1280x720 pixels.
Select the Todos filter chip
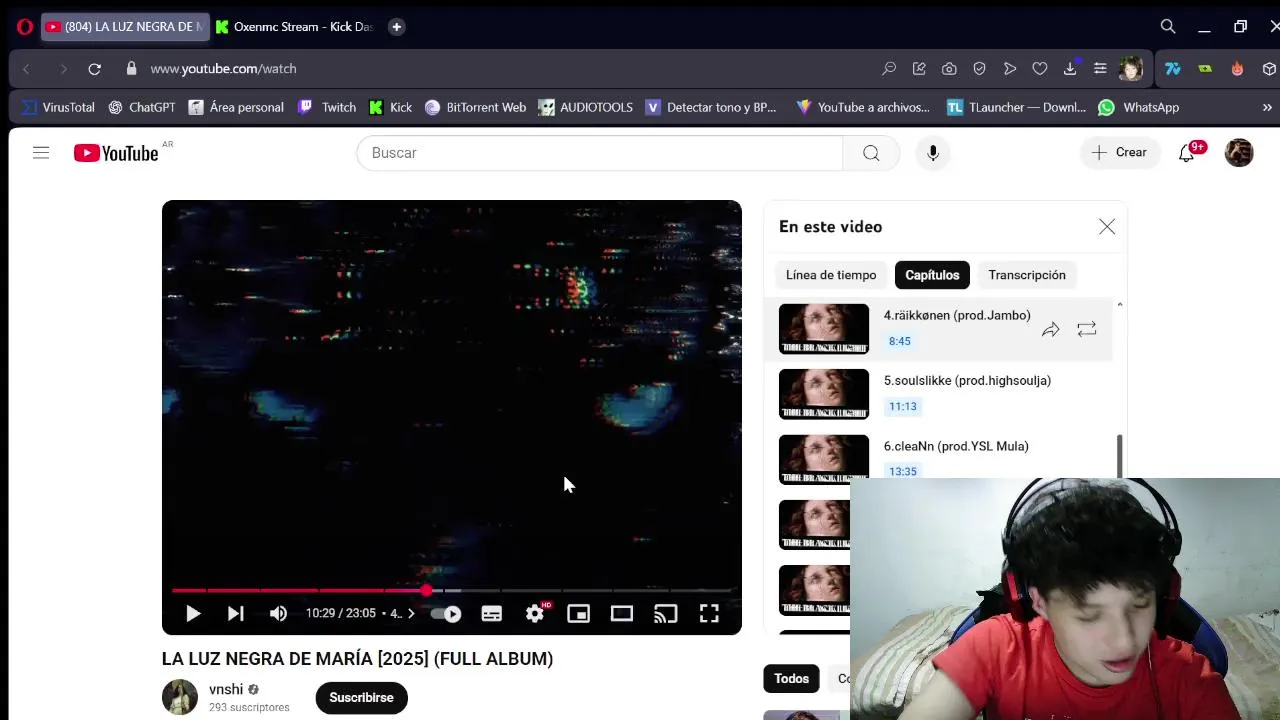791,679
